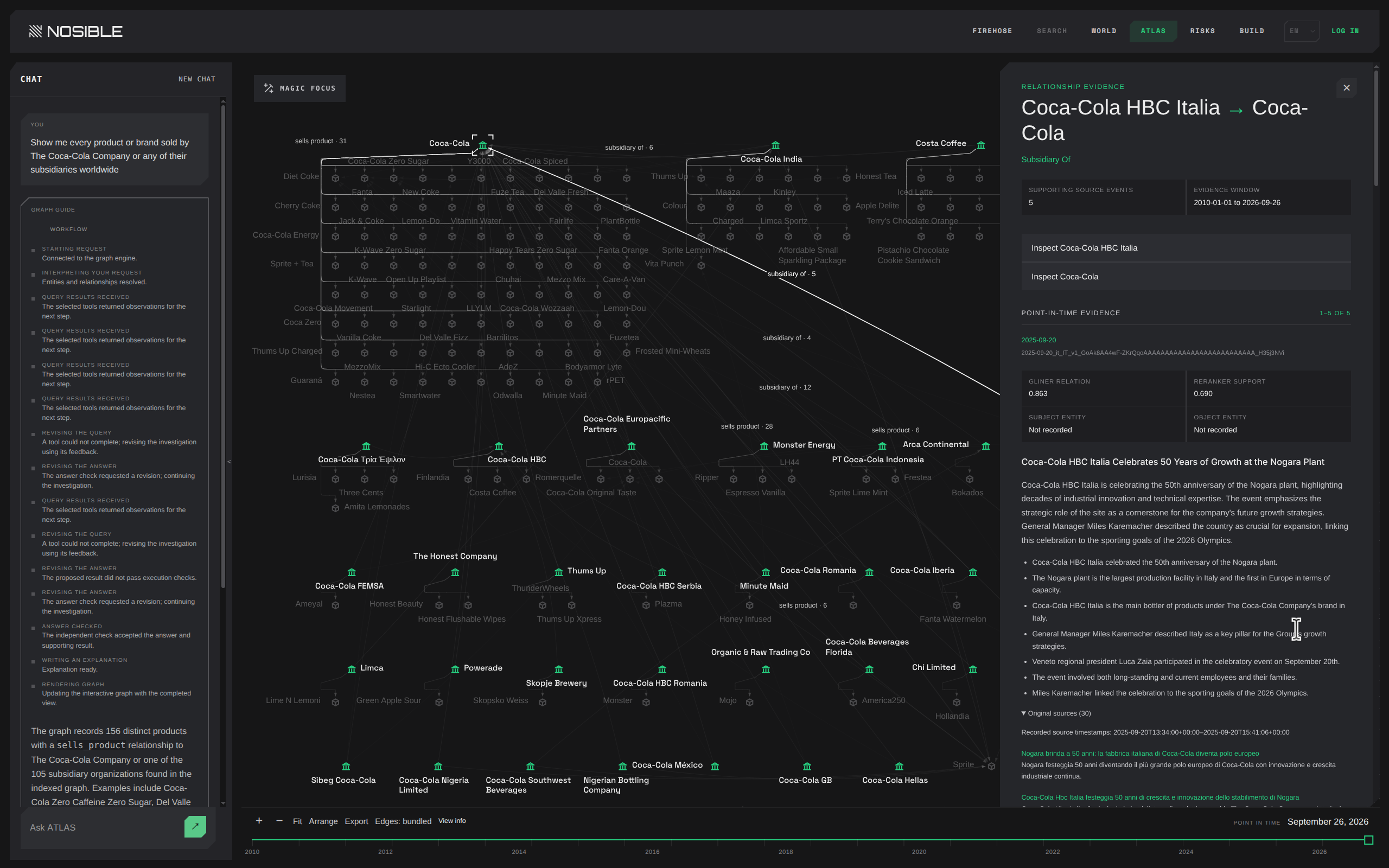Select the Coca-Cola HBC node icon
Viewport: 1389px width, 868px height.
click(499, 446)
